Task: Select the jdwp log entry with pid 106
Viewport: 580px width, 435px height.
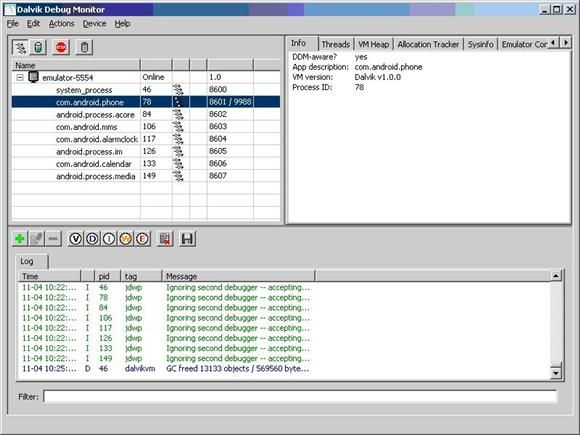Action: pyautogui.click(x=284, y=318)
